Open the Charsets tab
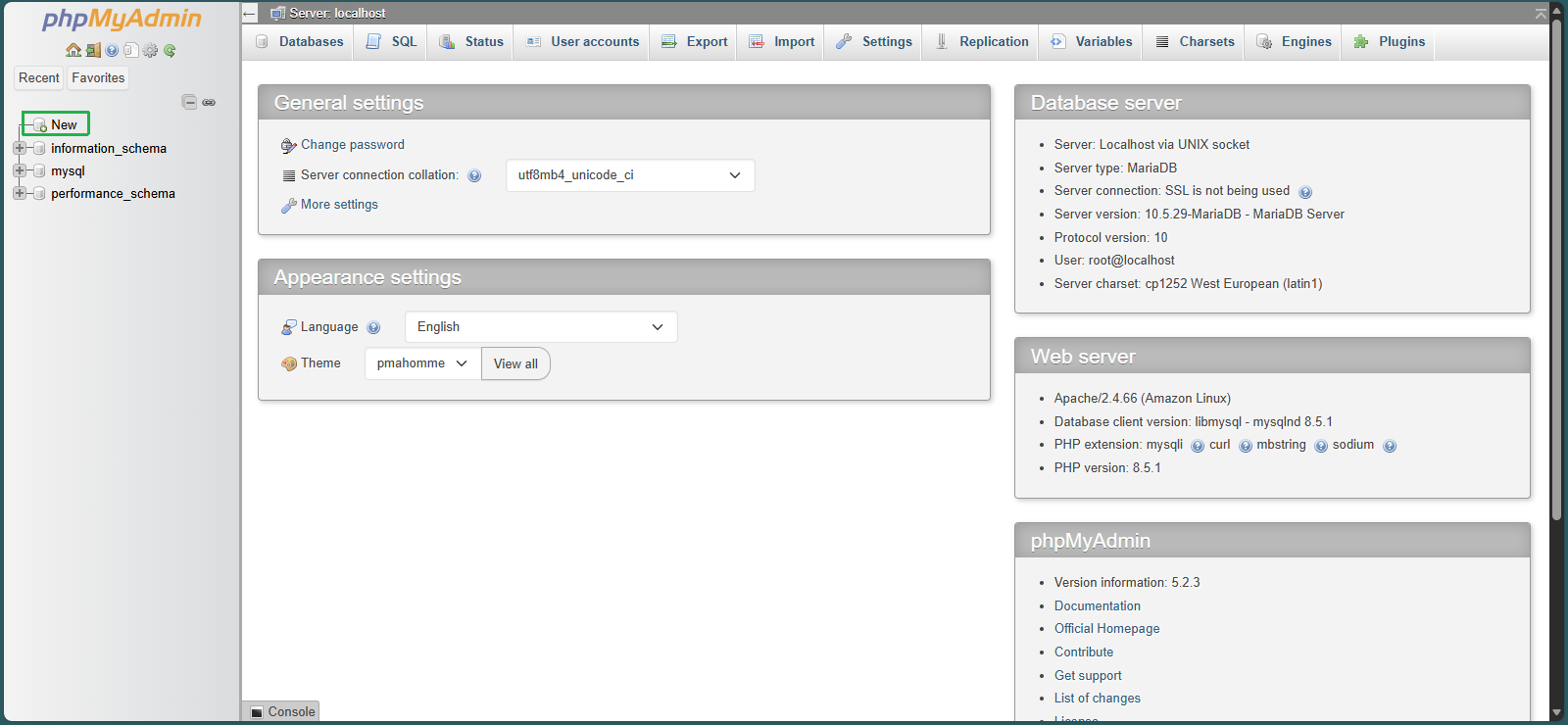Image resolution: width=1568 pixels, height=725 pixels. pos(1195,42)
